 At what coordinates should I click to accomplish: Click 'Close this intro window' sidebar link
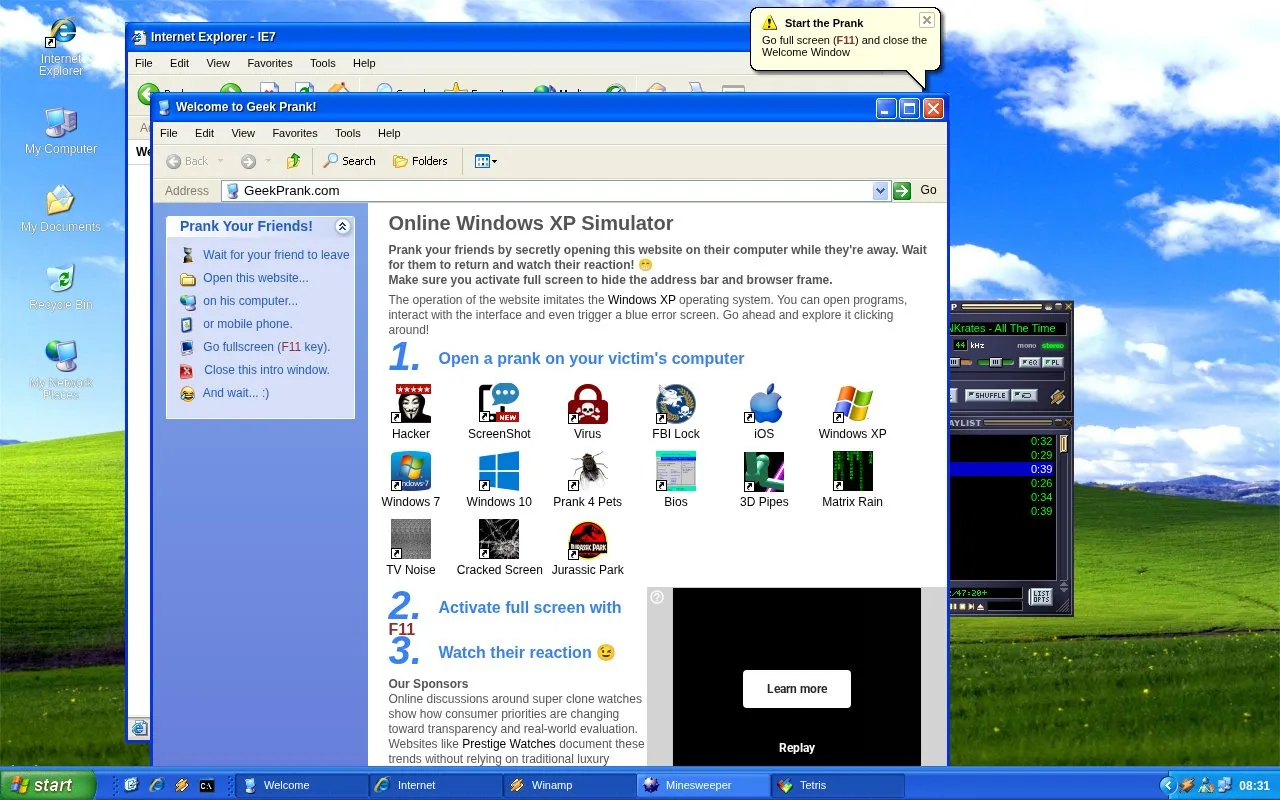[267, 370]
